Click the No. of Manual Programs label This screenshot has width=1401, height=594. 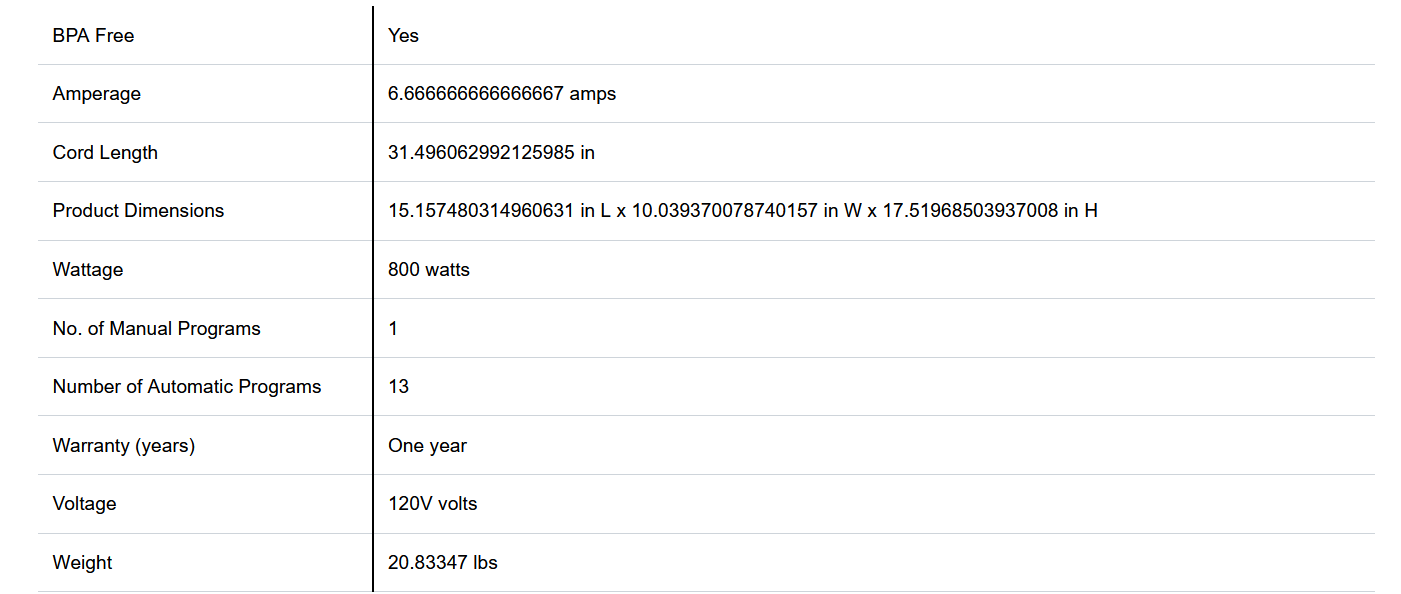[156, 329]
